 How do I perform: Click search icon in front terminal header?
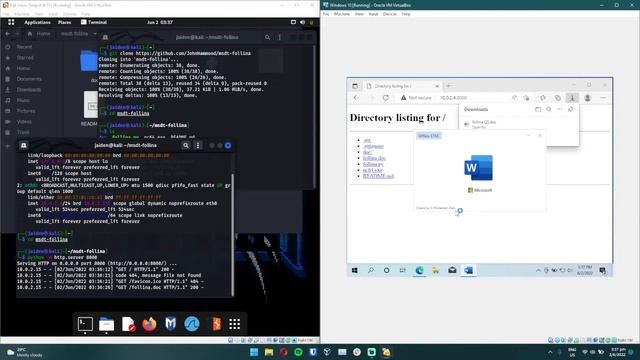(x=186, y=145)
